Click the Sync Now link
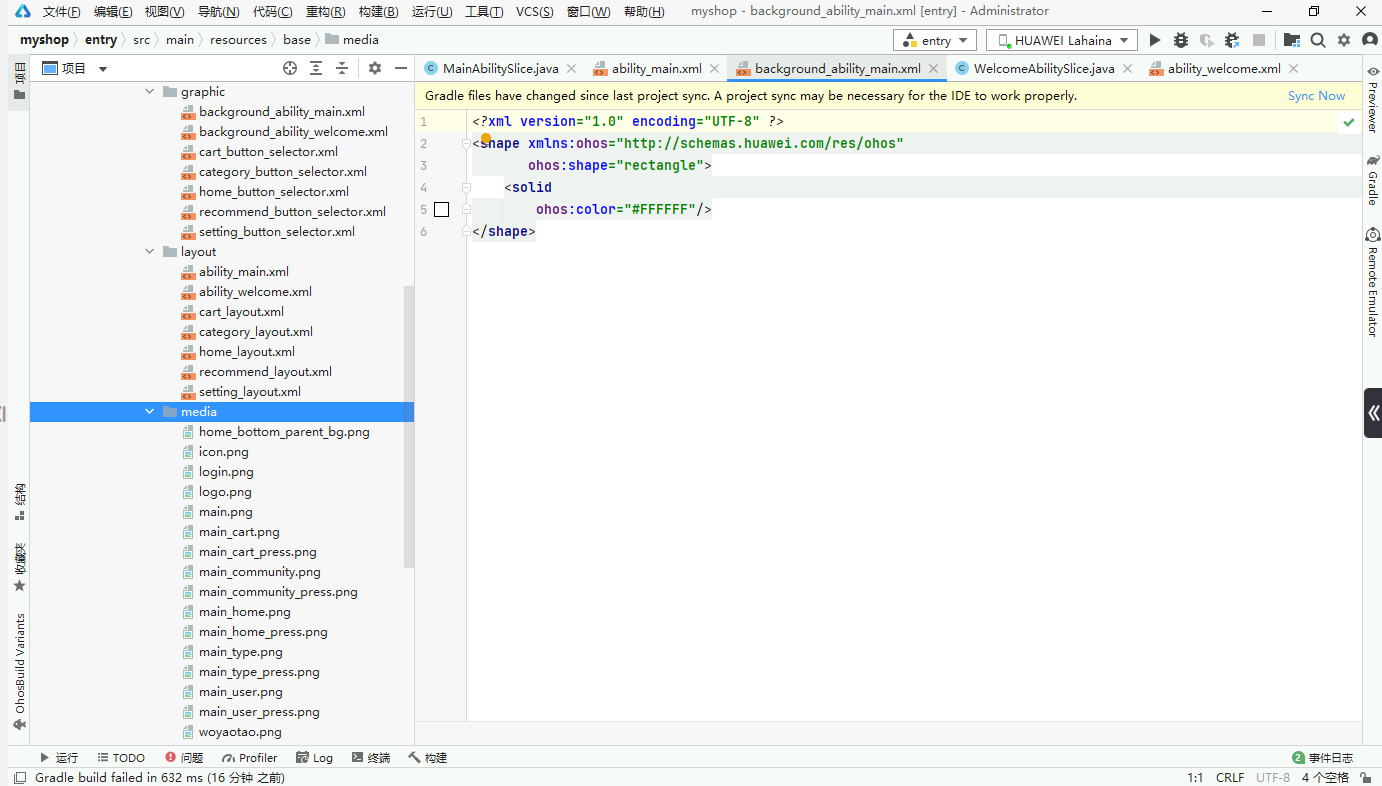1382x786 pixels. tap(1316, 96)
